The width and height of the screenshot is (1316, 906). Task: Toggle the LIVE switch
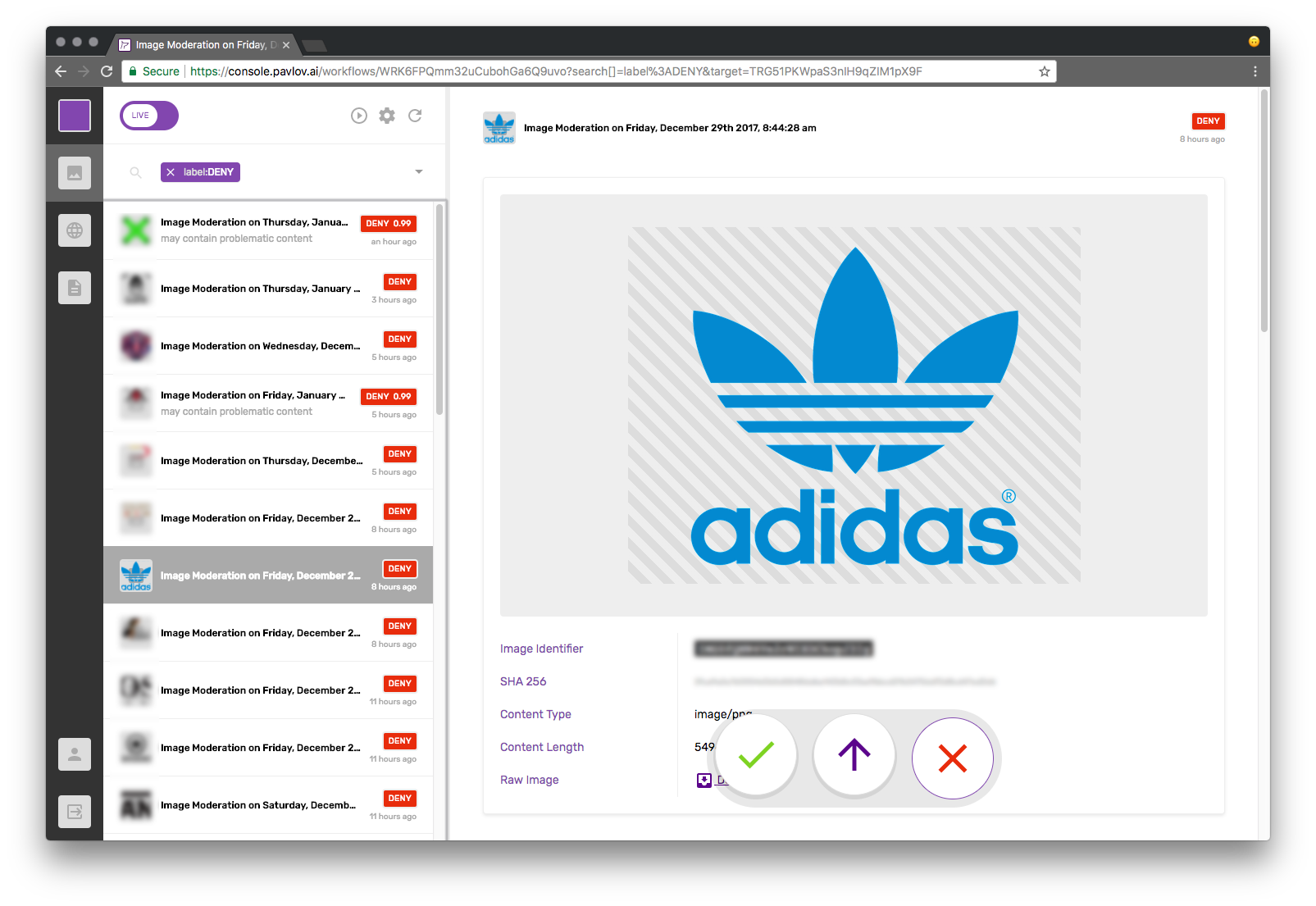[149, 116]
